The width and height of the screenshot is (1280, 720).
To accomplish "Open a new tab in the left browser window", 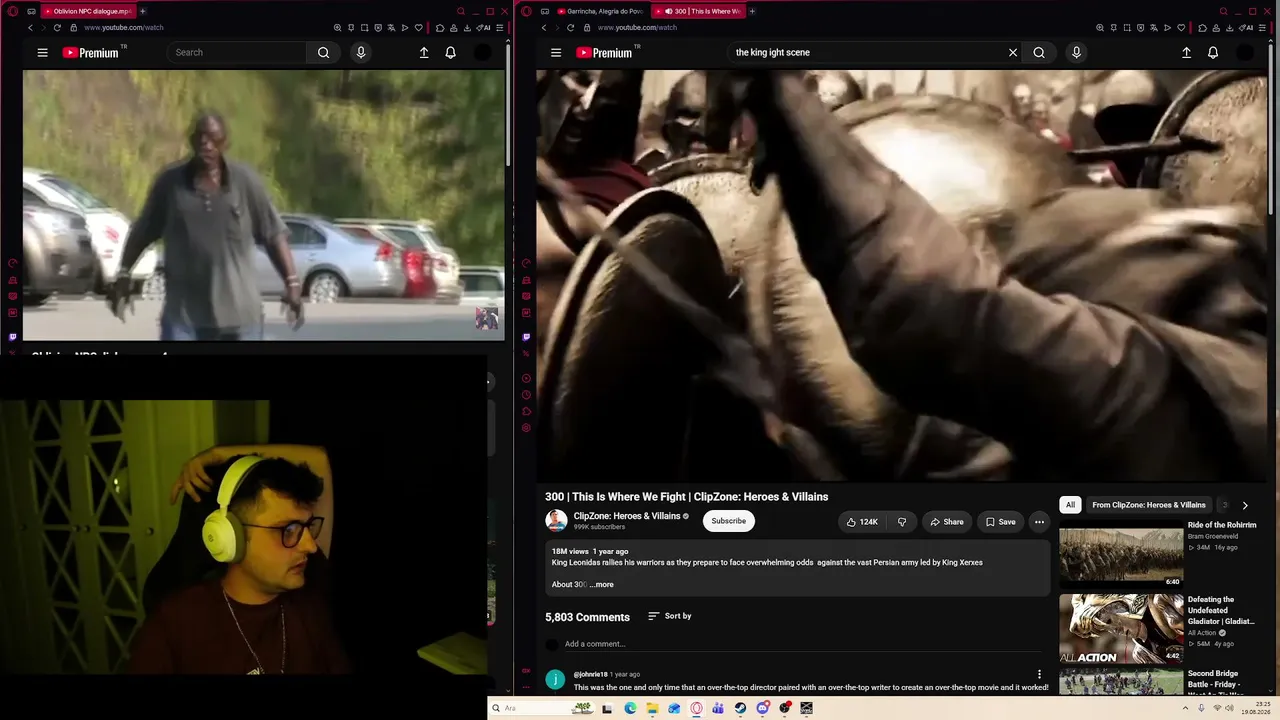I will (142, 11).
